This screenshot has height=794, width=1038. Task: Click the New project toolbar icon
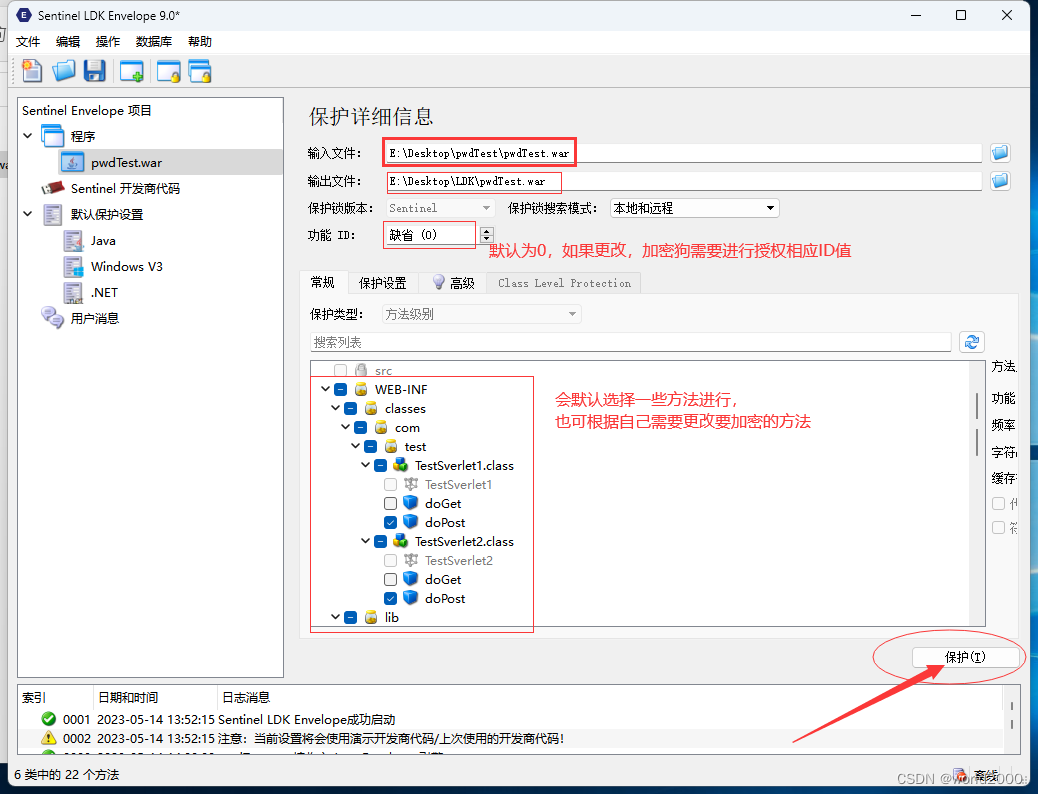click(x=32, y=71)
